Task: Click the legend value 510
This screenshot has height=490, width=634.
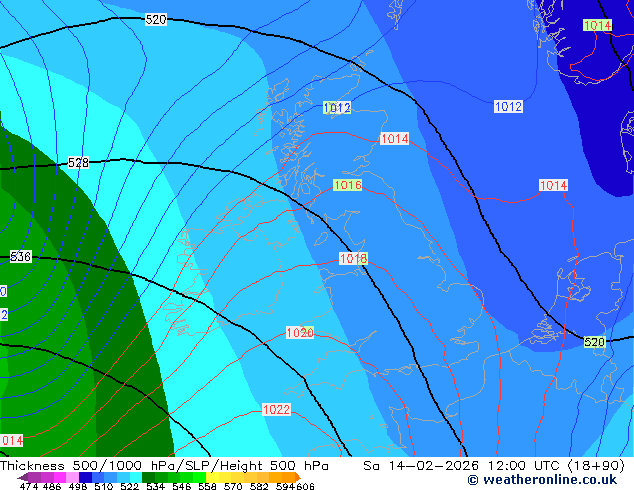Action: point(104,486)
